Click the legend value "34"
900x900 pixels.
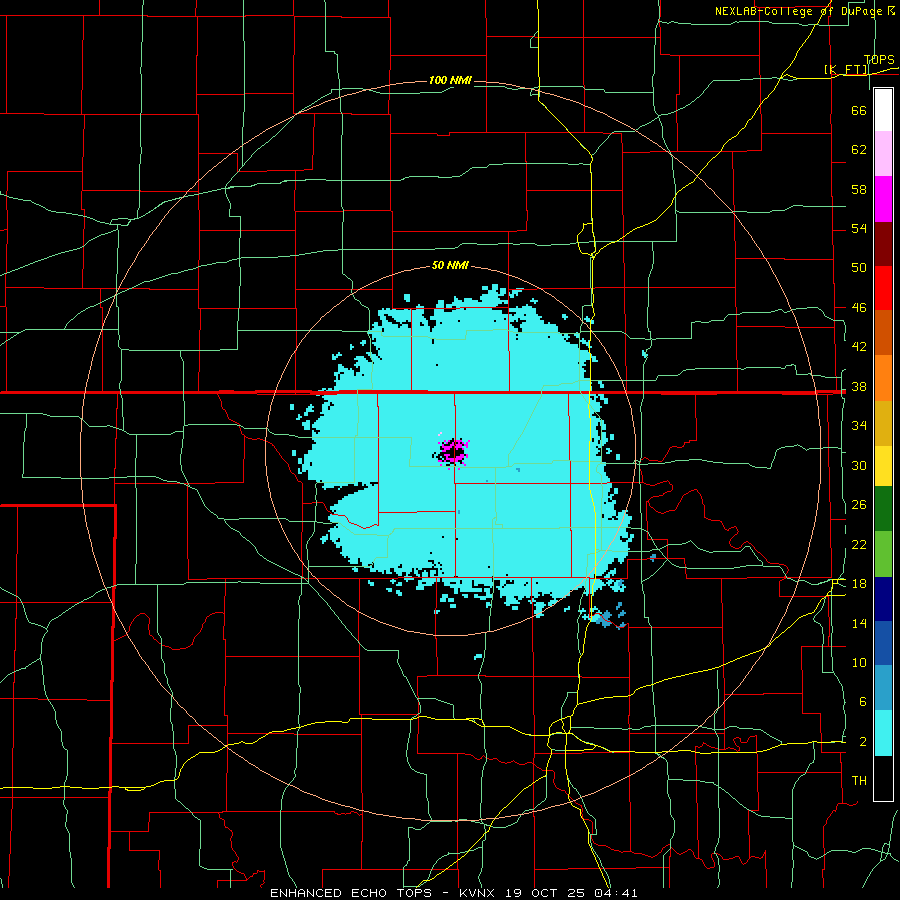point(859,425)
